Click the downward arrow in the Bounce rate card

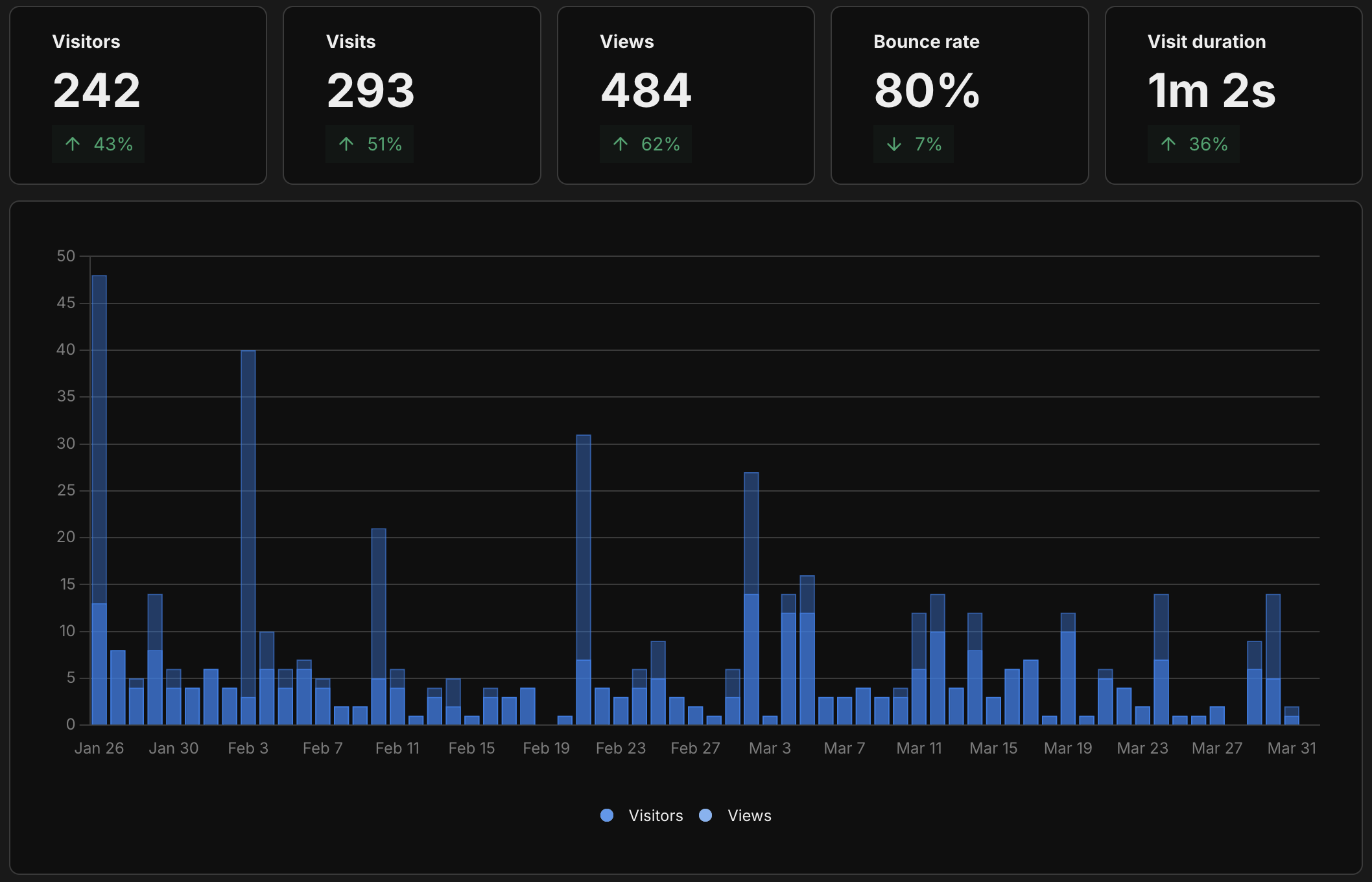click(x=895, y=143)
